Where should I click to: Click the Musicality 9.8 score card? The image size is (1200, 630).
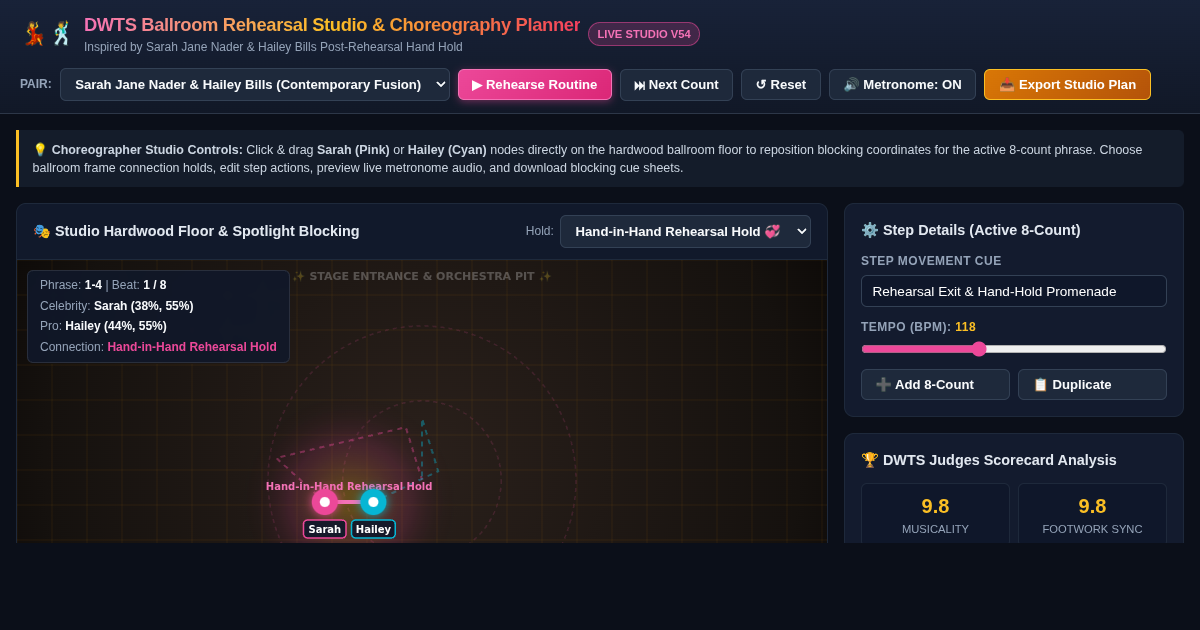pos(935,514)
